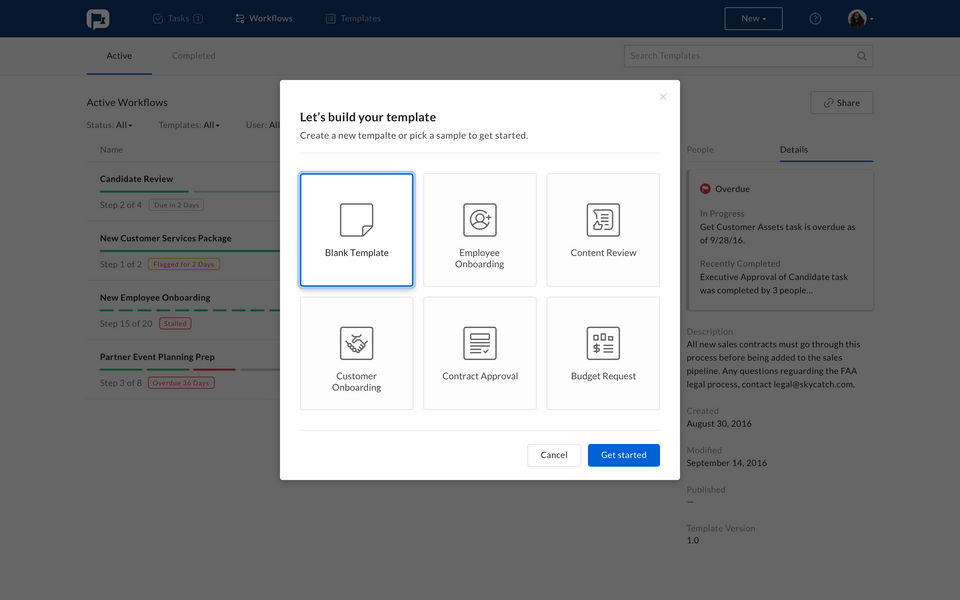Screen dimensions: 960x600
Task: Switch to the Completed tab
Action: (x=193, y=56)
